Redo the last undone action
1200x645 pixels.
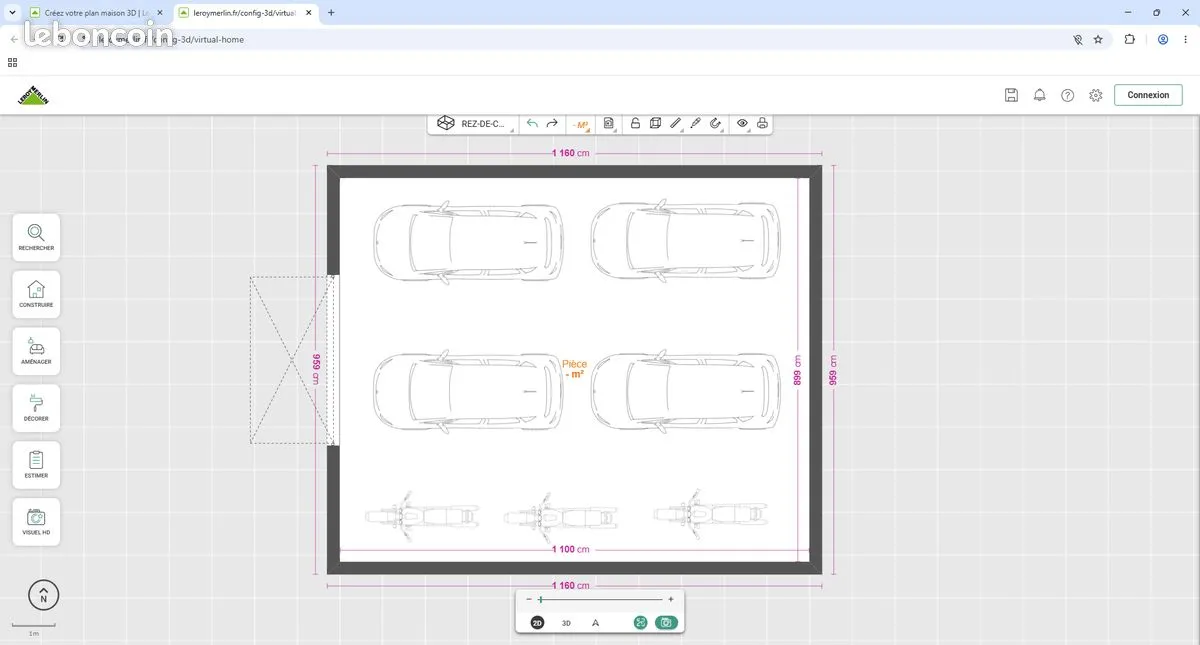pyautogui.click(x=552, y=124)
